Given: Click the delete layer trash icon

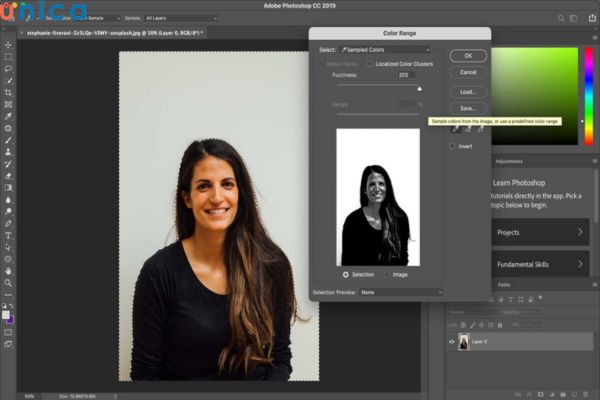Looking at the screenshot, I should (585, 394).
